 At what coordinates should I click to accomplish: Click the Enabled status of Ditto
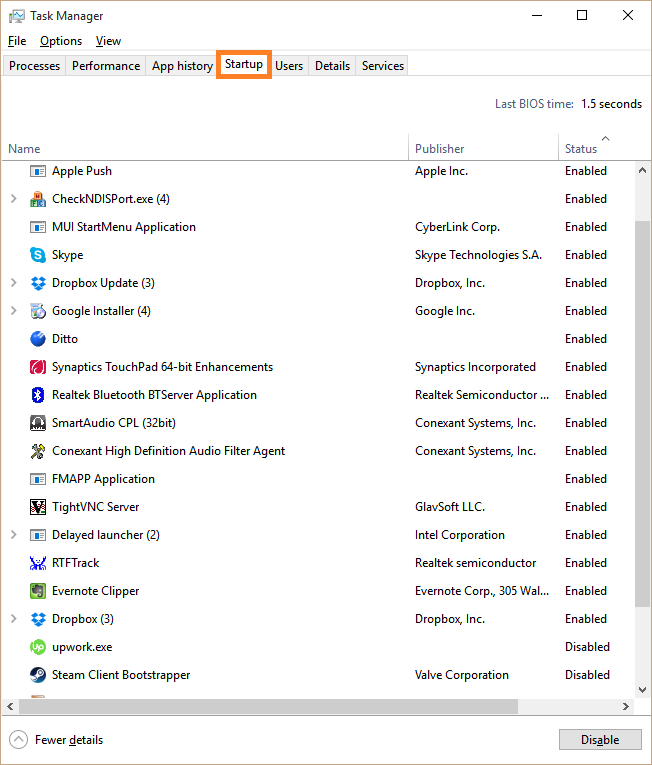586,339
